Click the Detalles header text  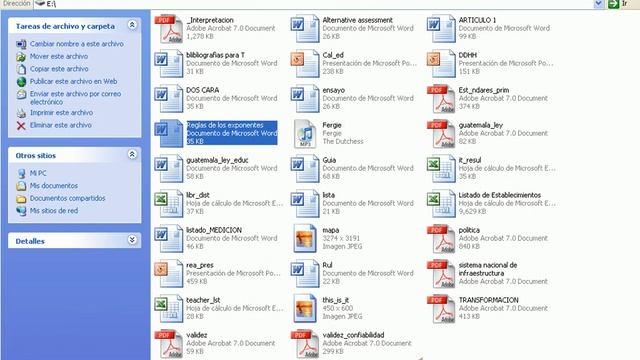pyautogui.click(x=30, y=241)
